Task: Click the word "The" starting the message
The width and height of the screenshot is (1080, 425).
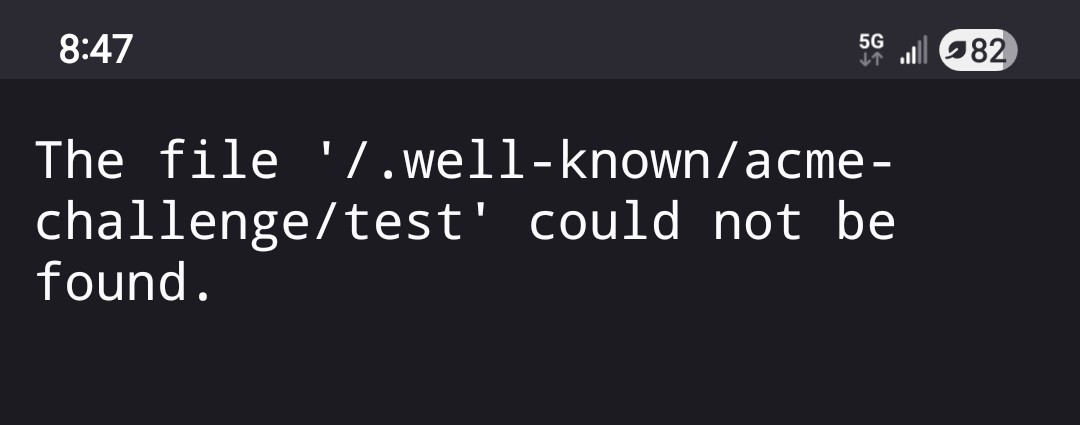Action: click(x=80, y=161)
